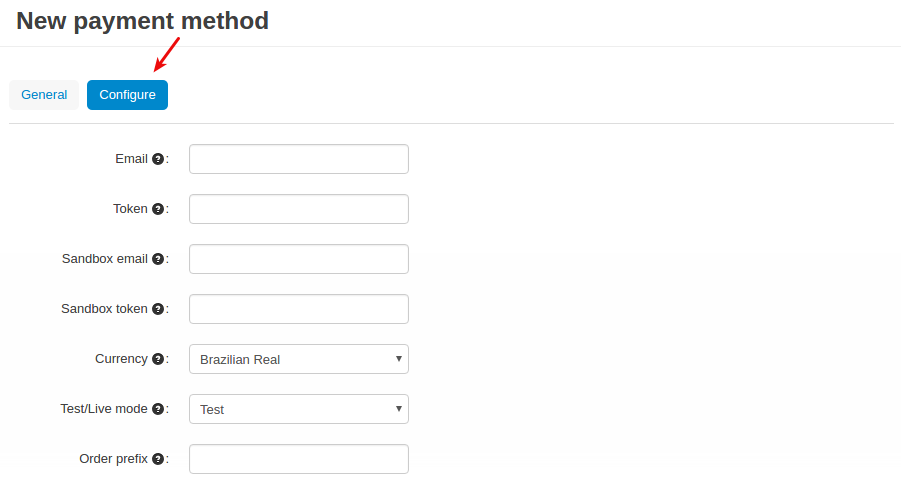Image resolution: width=901 pixels, height=498 pixels.
Task: Open the Test/Live mode dropdown
Action: pos(299,409)
